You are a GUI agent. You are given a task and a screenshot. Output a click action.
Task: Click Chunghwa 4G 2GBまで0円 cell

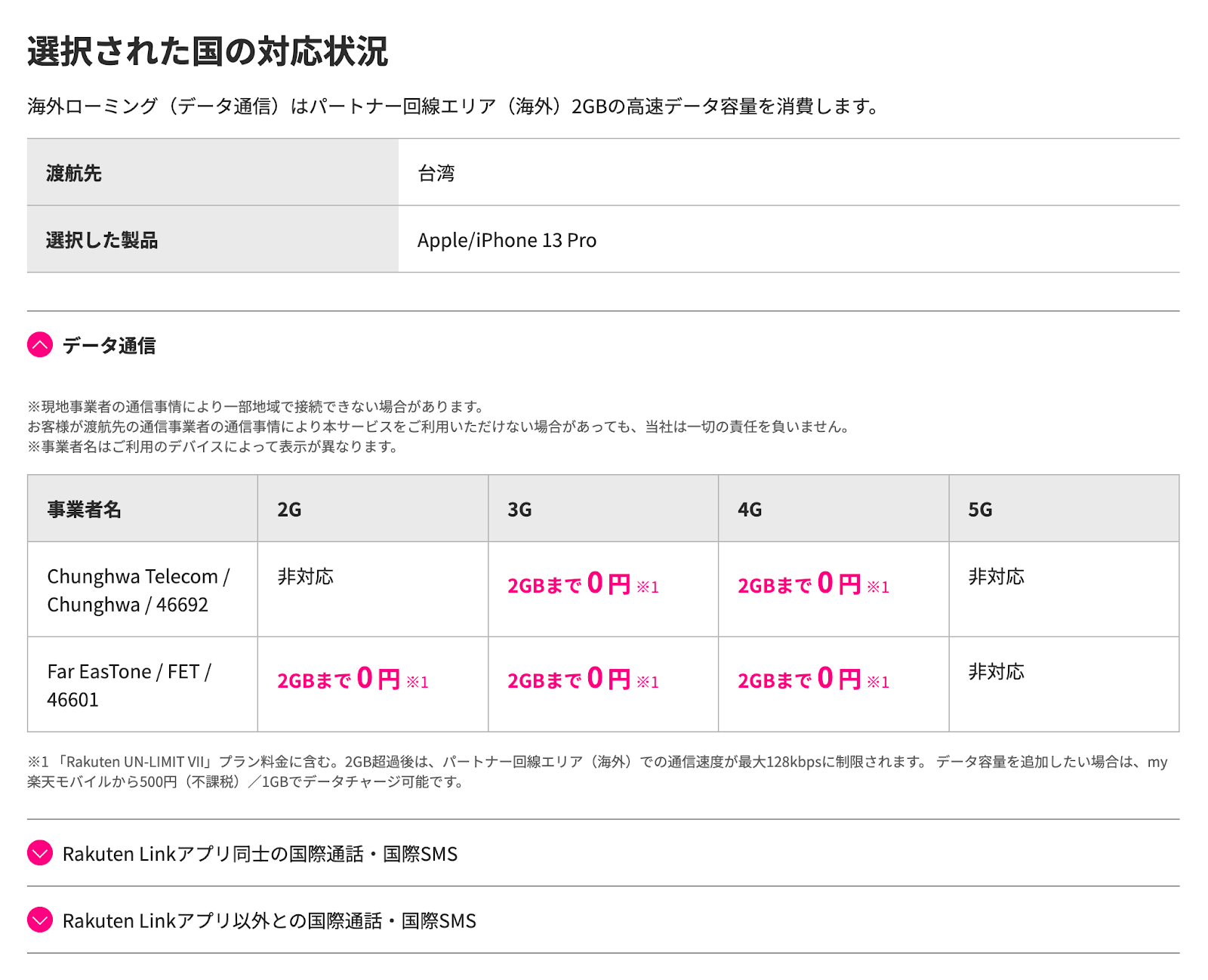[x=834, y=590]
